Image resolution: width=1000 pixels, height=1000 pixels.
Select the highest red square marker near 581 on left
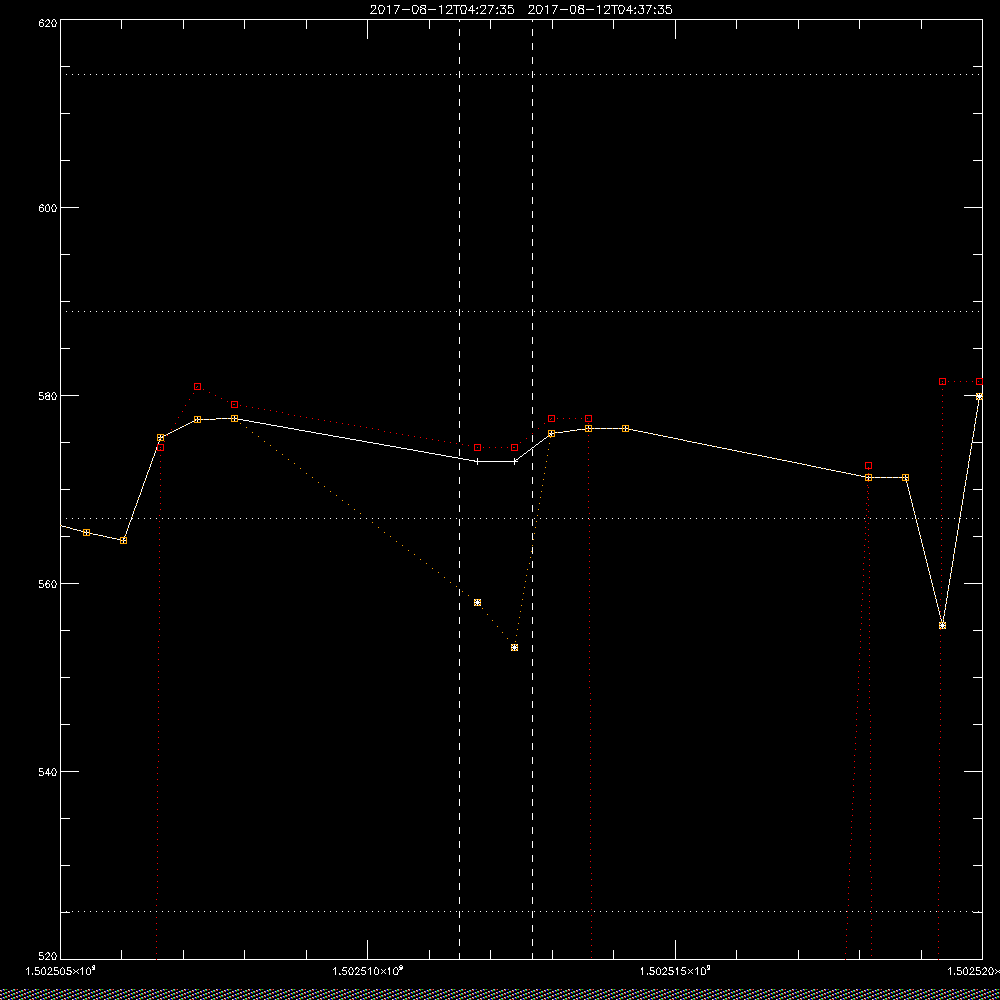(198, 386)
